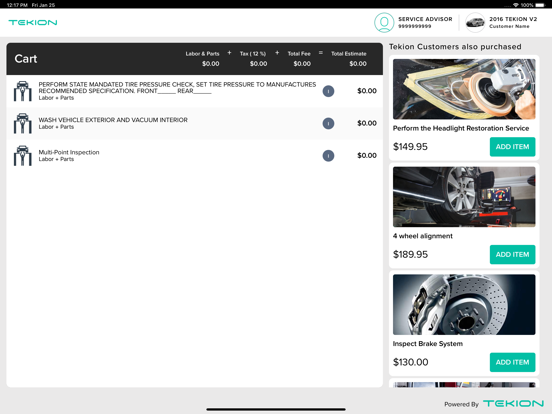This screenshot has width=552, height=414.
Task: Tap the 12:17 PM clock in status bar
Action: 17,5
